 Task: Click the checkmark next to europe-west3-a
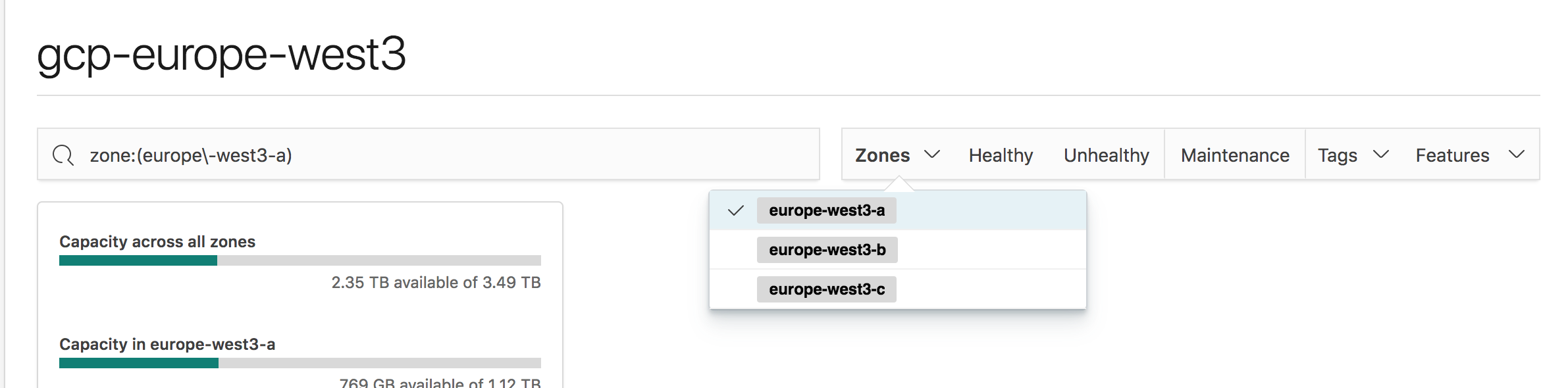tap(737, 211)
